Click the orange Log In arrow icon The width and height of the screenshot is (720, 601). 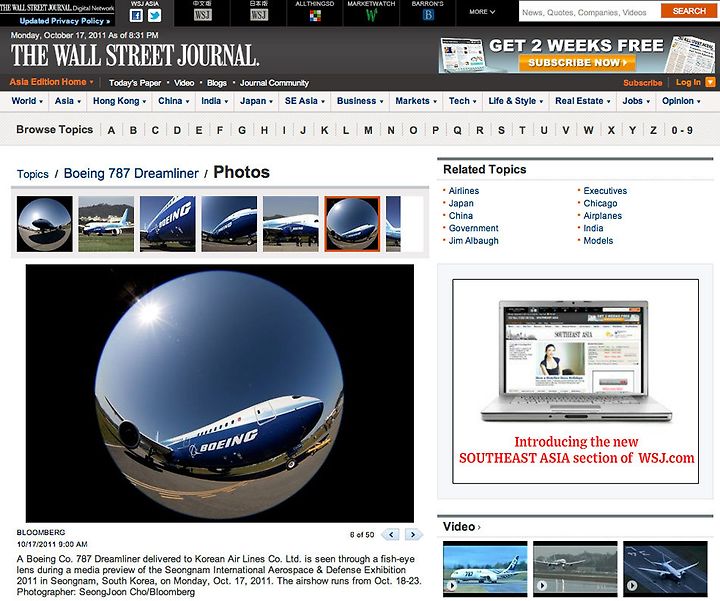710,82
